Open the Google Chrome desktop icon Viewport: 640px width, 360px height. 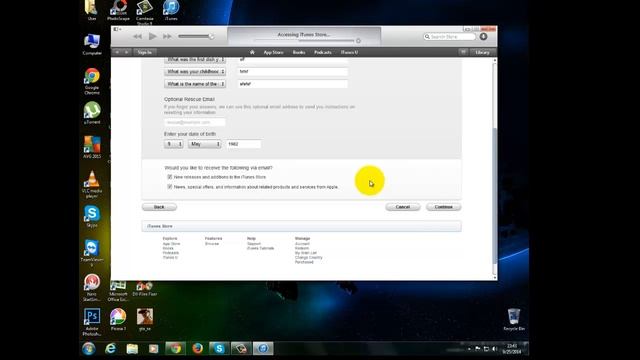pyautogui.click(x=92, y=81)
